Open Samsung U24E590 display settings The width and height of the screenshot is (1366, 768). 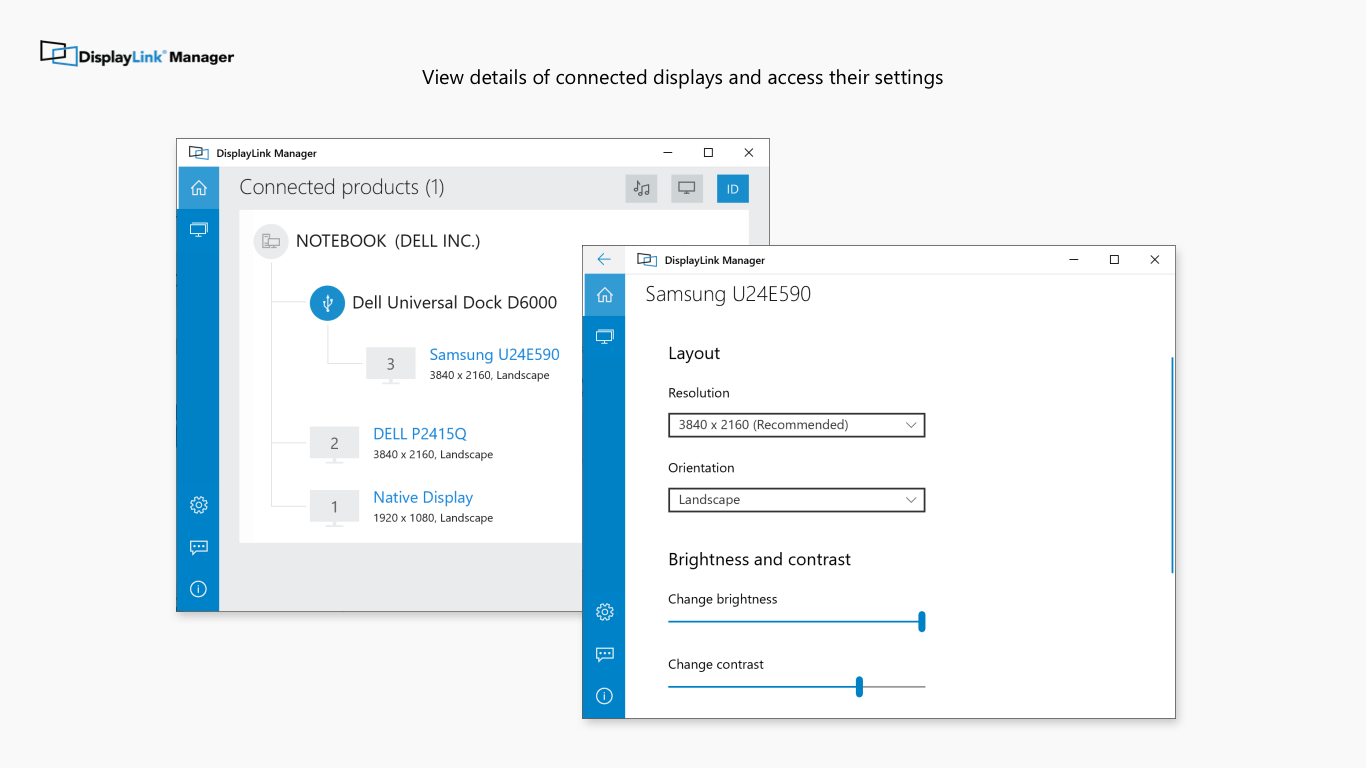[494, 354]
